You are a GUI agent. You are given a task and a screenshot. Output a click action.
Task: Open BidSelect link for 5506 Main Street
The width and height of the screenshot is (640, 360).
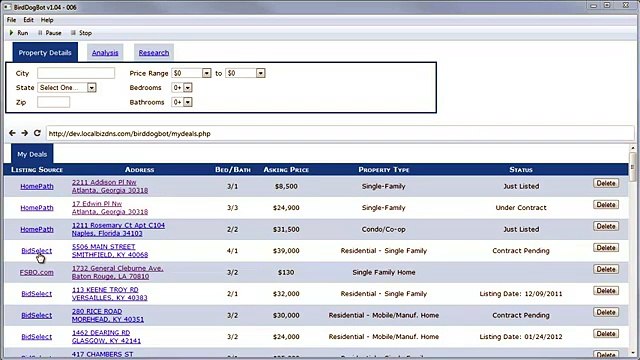(36, 251)
